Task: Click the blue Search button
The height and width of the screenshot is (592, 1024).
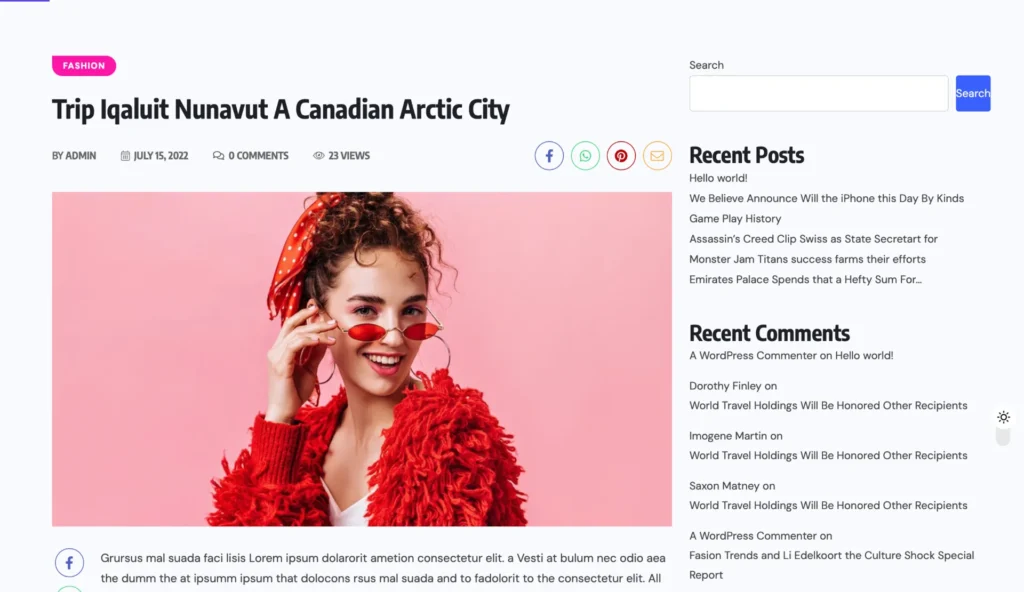Action: 972,93
